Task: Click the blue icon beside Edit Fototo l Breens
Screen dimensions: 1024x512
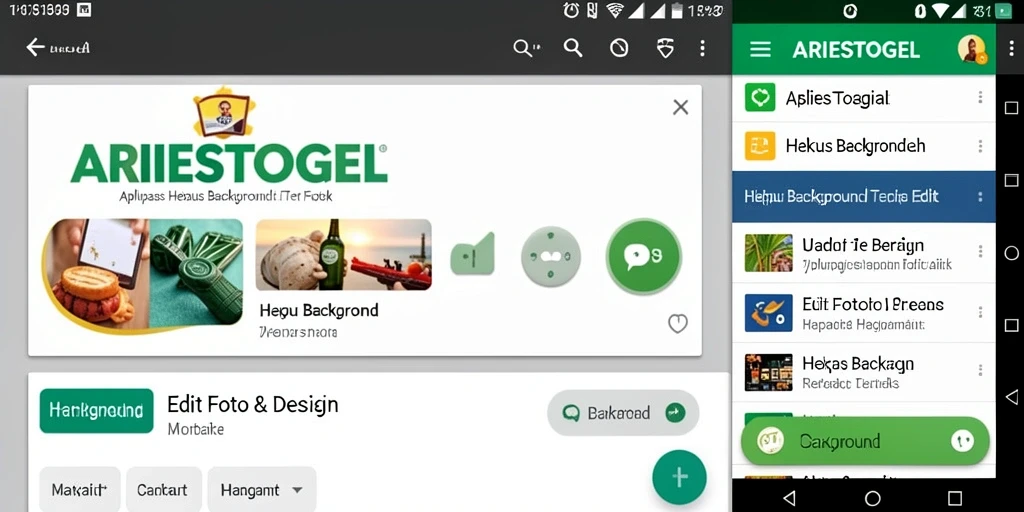Action: pos(769,313)
